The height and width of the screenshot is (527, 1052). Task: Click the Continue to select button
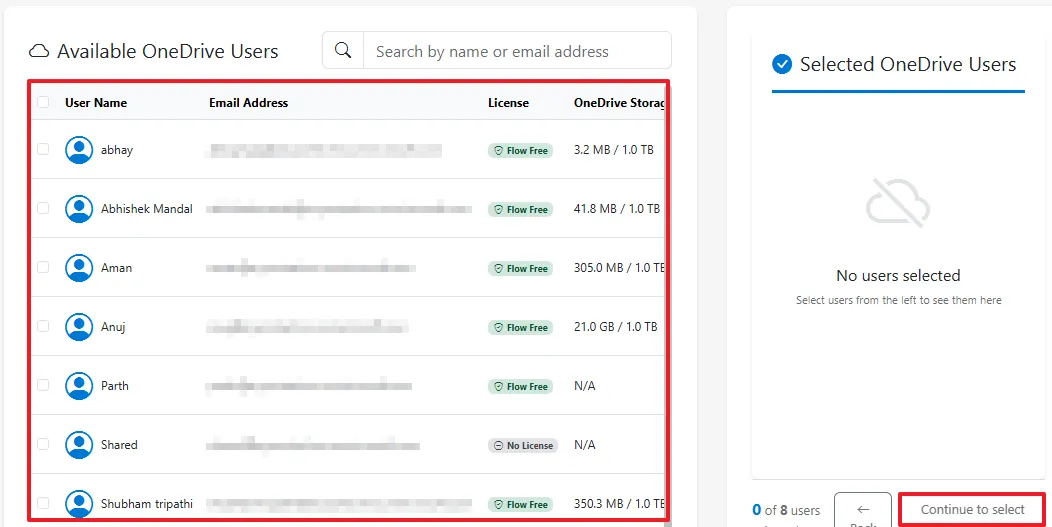(x=972, y=510)
